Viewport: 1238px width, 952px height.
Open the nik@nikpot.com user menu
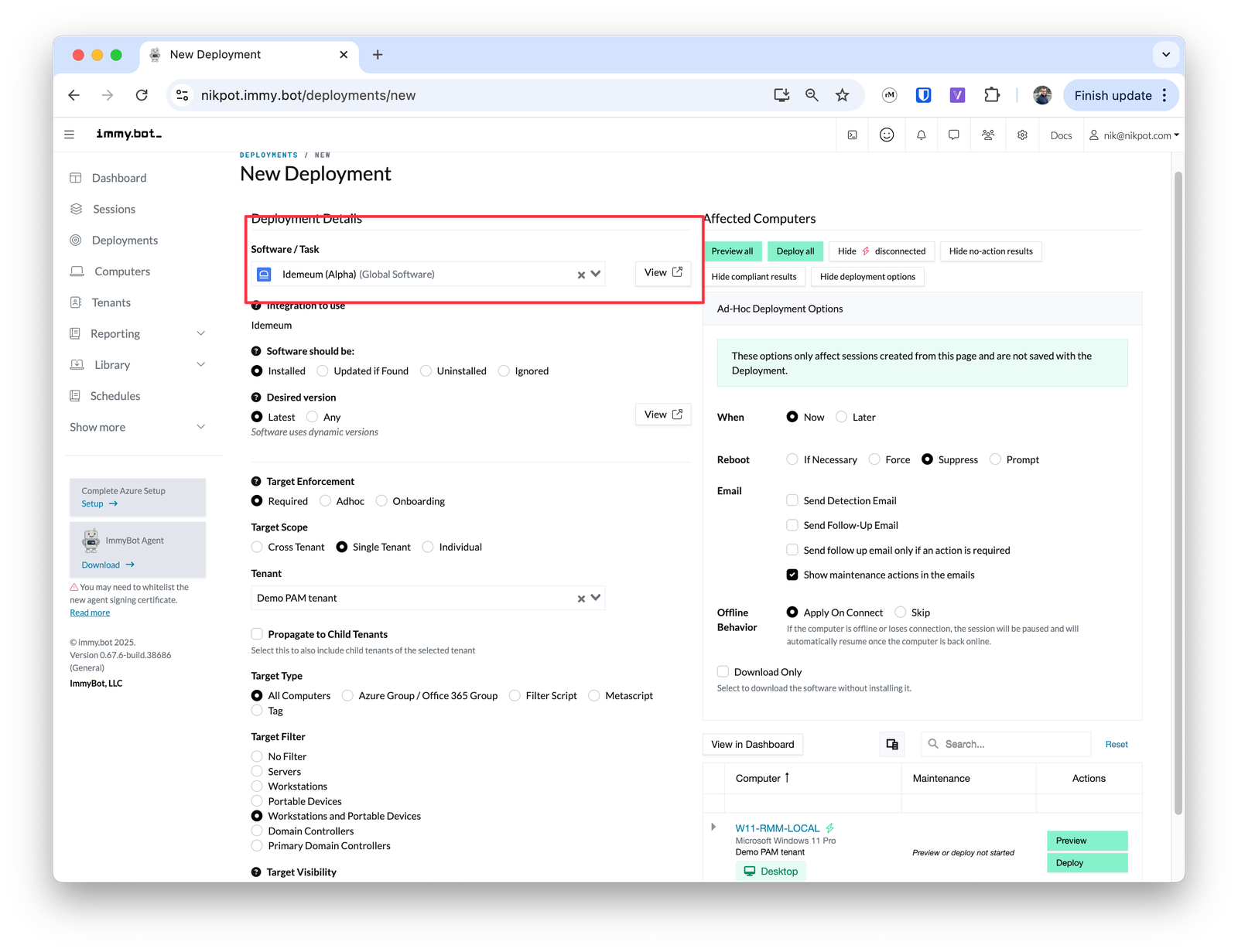[x=1134, y=135]
